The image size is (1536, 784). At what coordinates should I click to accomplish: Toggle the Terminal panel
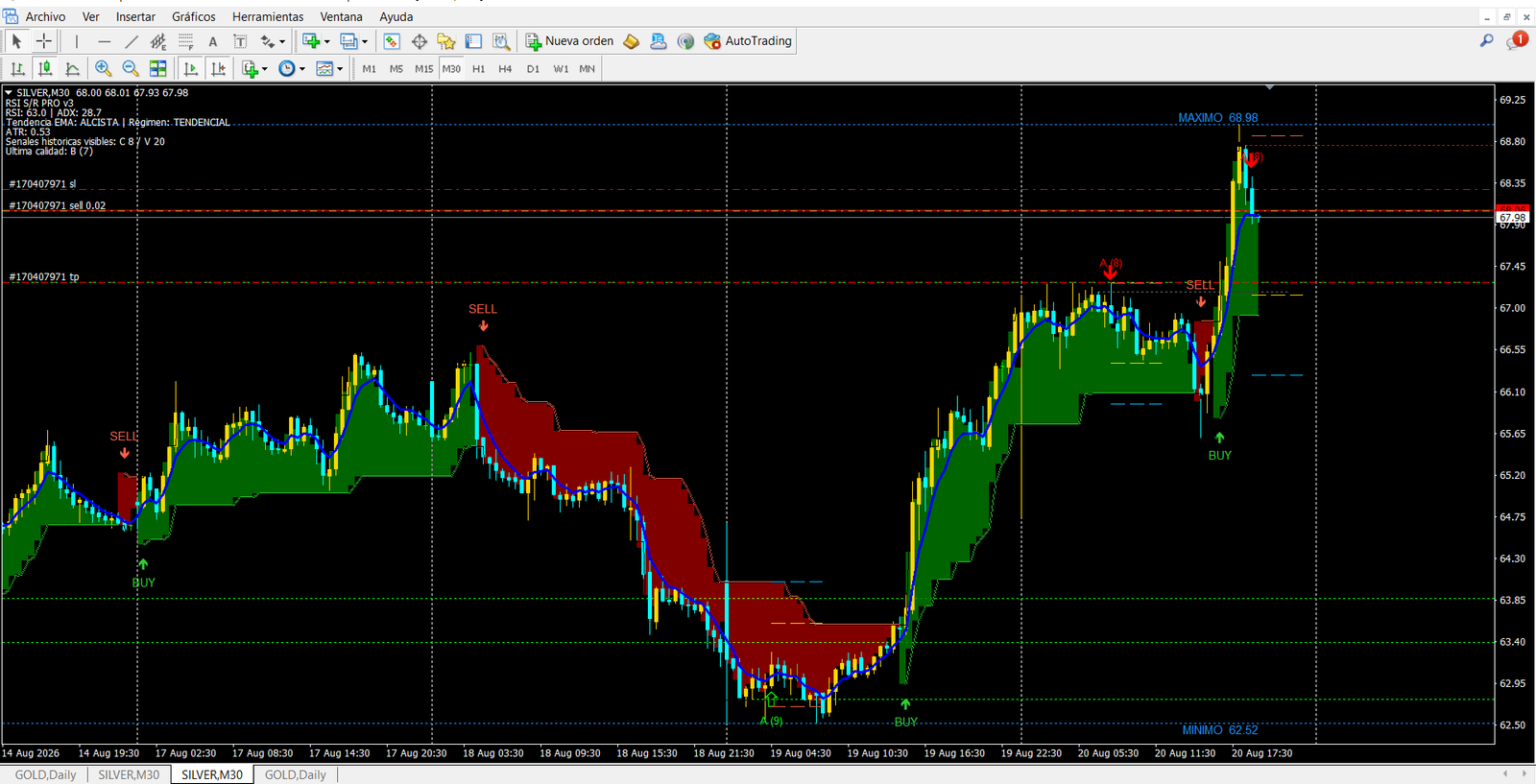pos(473,41)
